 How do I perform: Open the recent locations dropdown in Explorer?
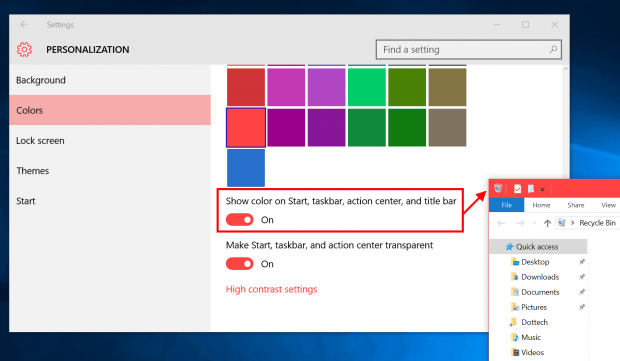tap(535, 223)
